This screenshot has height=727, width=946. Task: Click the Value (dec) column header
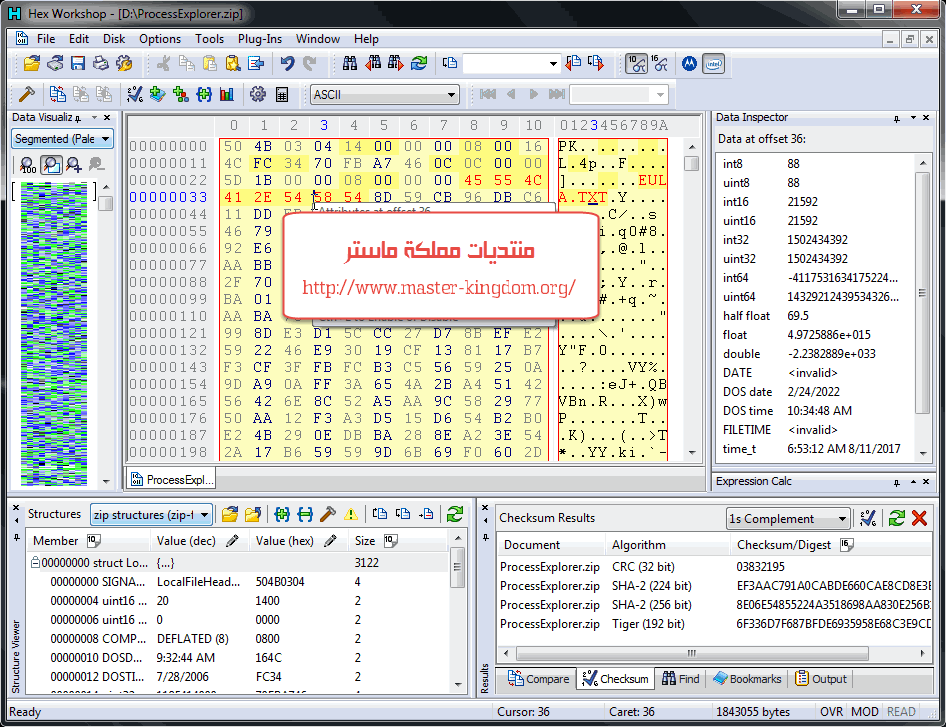click(x=198, y=541)
